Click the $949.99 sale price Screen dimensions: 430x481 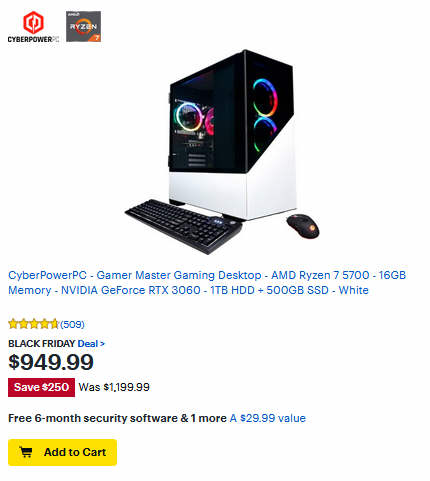click(x=51, y=362)
